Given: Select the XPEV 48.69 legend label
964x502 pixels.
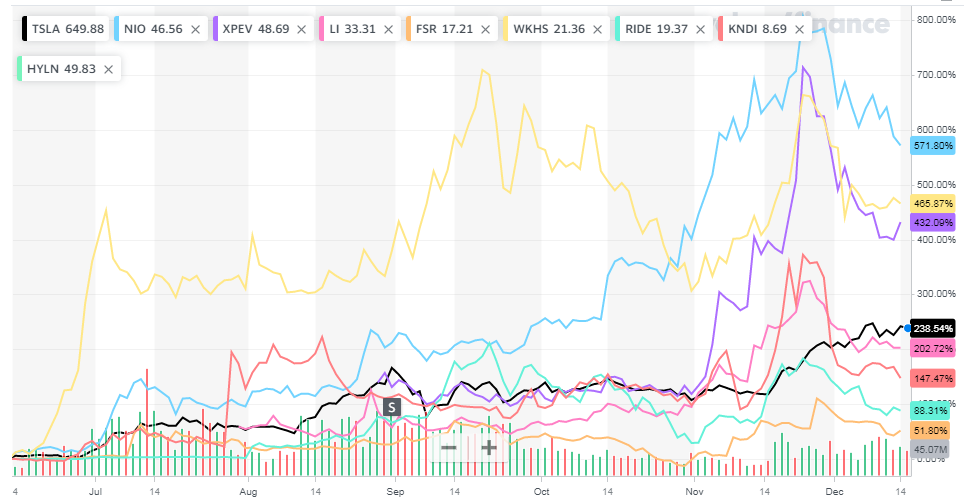Looking at the screenshot, I should coord(256,29).
